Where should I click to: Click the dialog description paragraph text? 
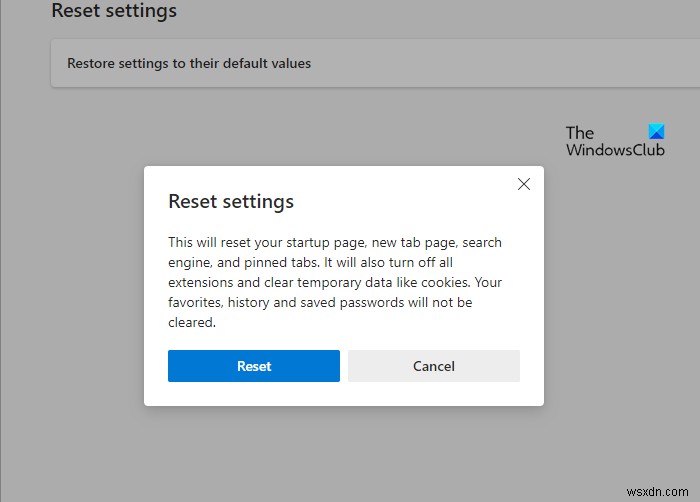(335, 282)
